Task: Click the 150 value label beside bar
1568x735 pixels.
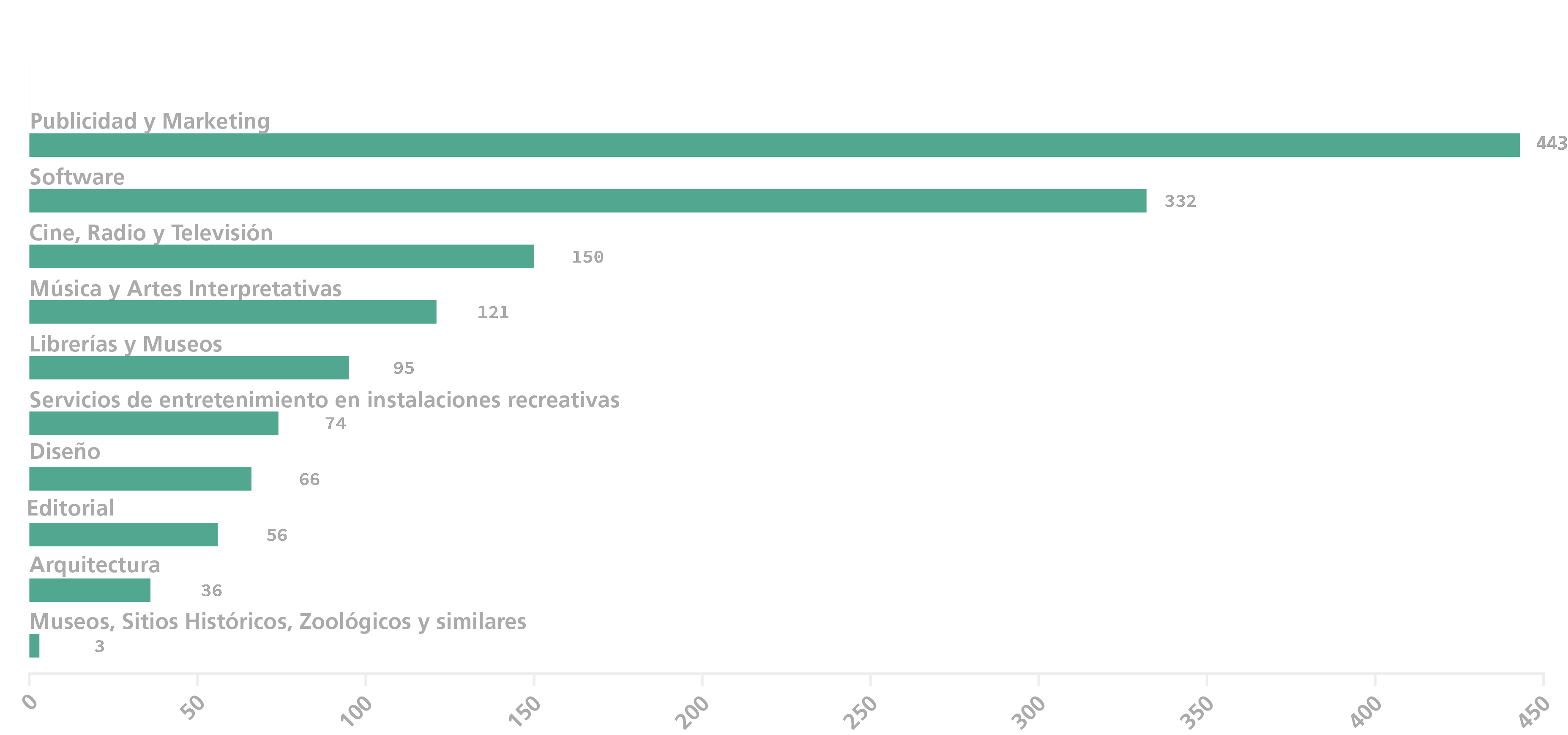Action: tap(587, 257)
